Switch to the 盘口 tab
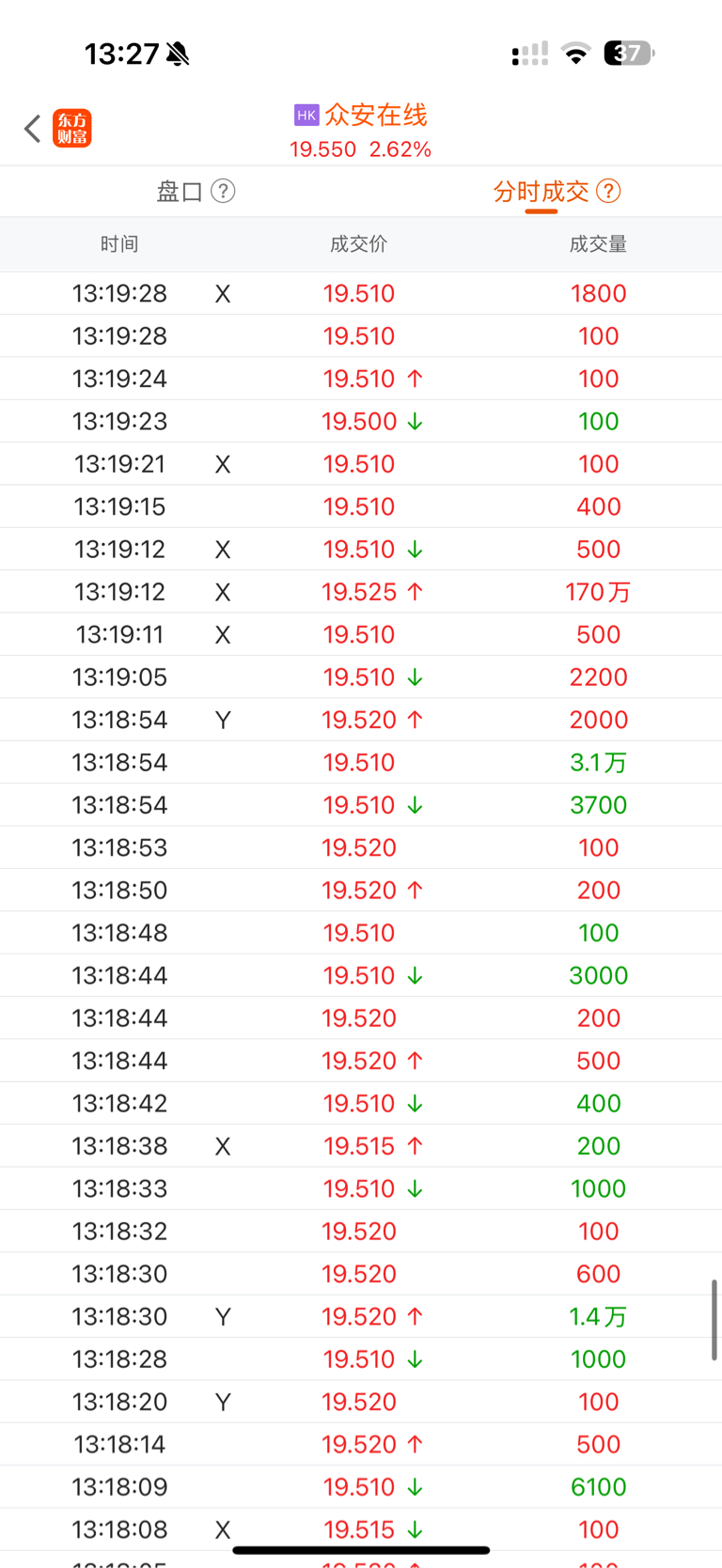Screen dimensions: 722x1568 pos(180,192)
